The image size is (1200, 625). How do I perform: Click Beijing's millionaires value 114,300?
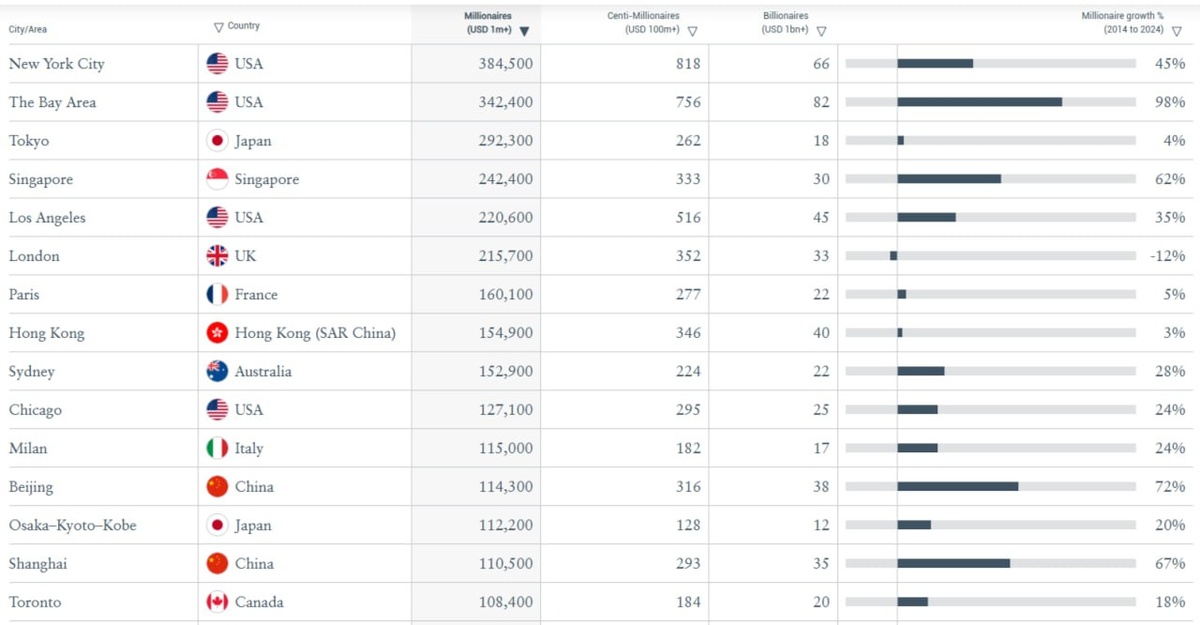506,487
